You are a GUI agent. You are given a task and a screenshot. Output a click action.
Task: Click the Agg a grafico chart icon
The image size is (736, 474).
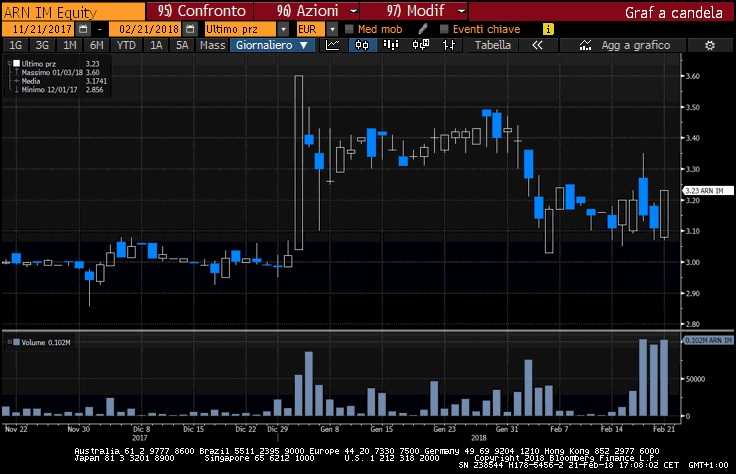(x=585, y=45)
